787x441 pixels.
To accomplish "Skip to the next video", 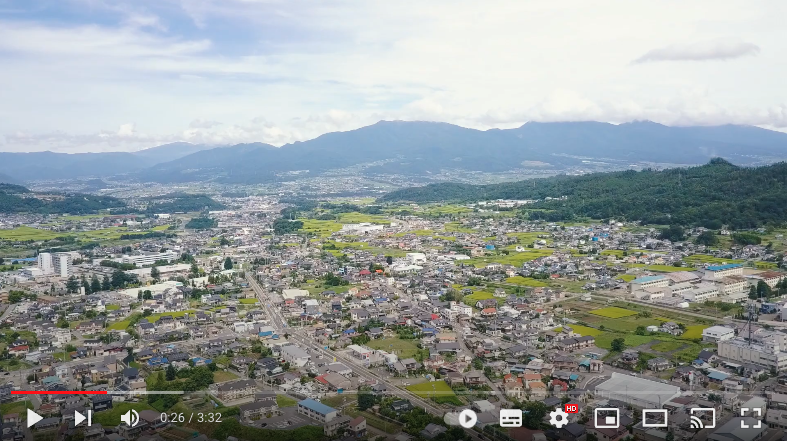I will click(83, 418).
